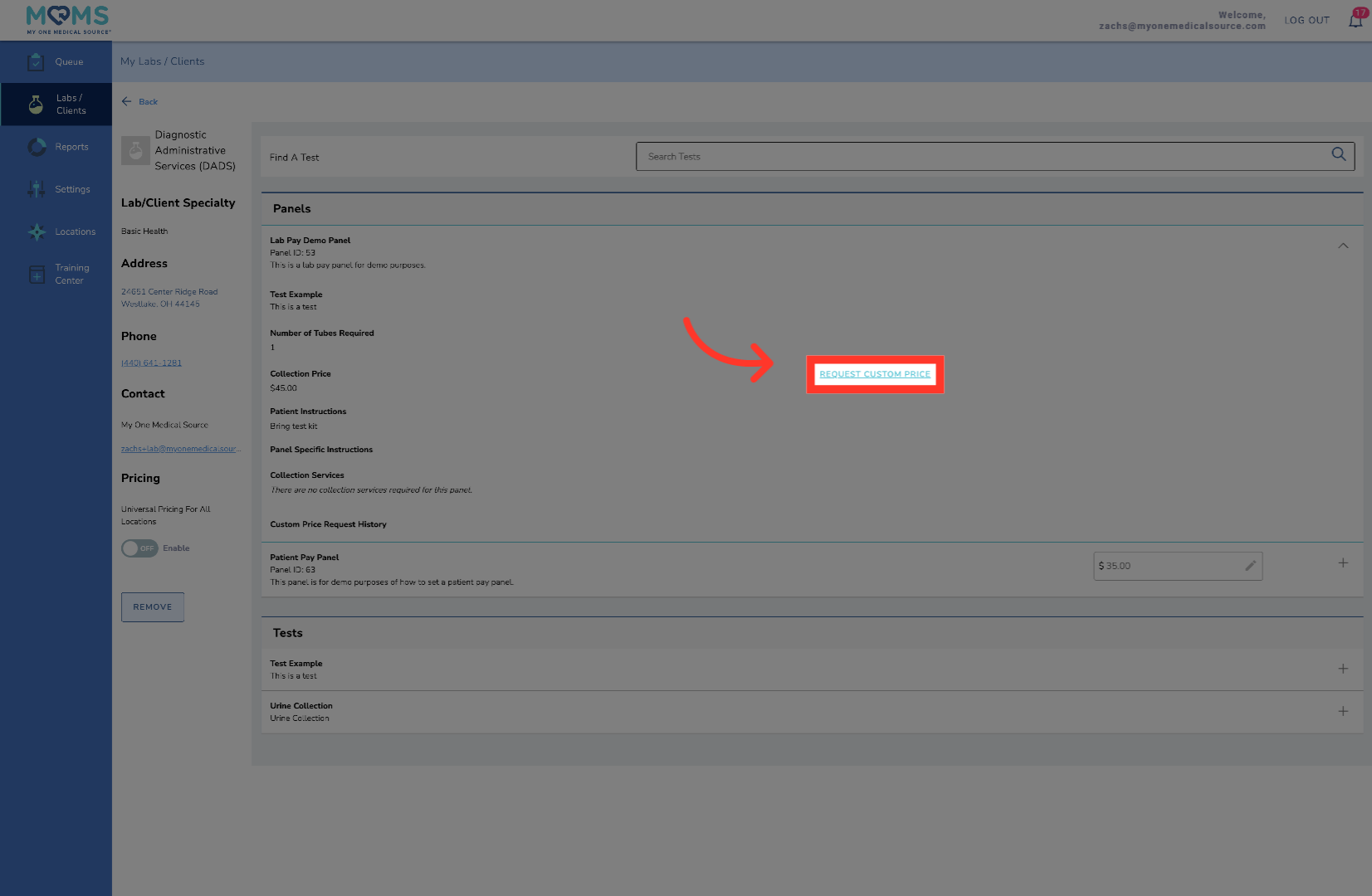Image resolution: width=1372 pixels, height=896 pixels.
Task: Click into the Search Tests field
Action: point(979,157)
